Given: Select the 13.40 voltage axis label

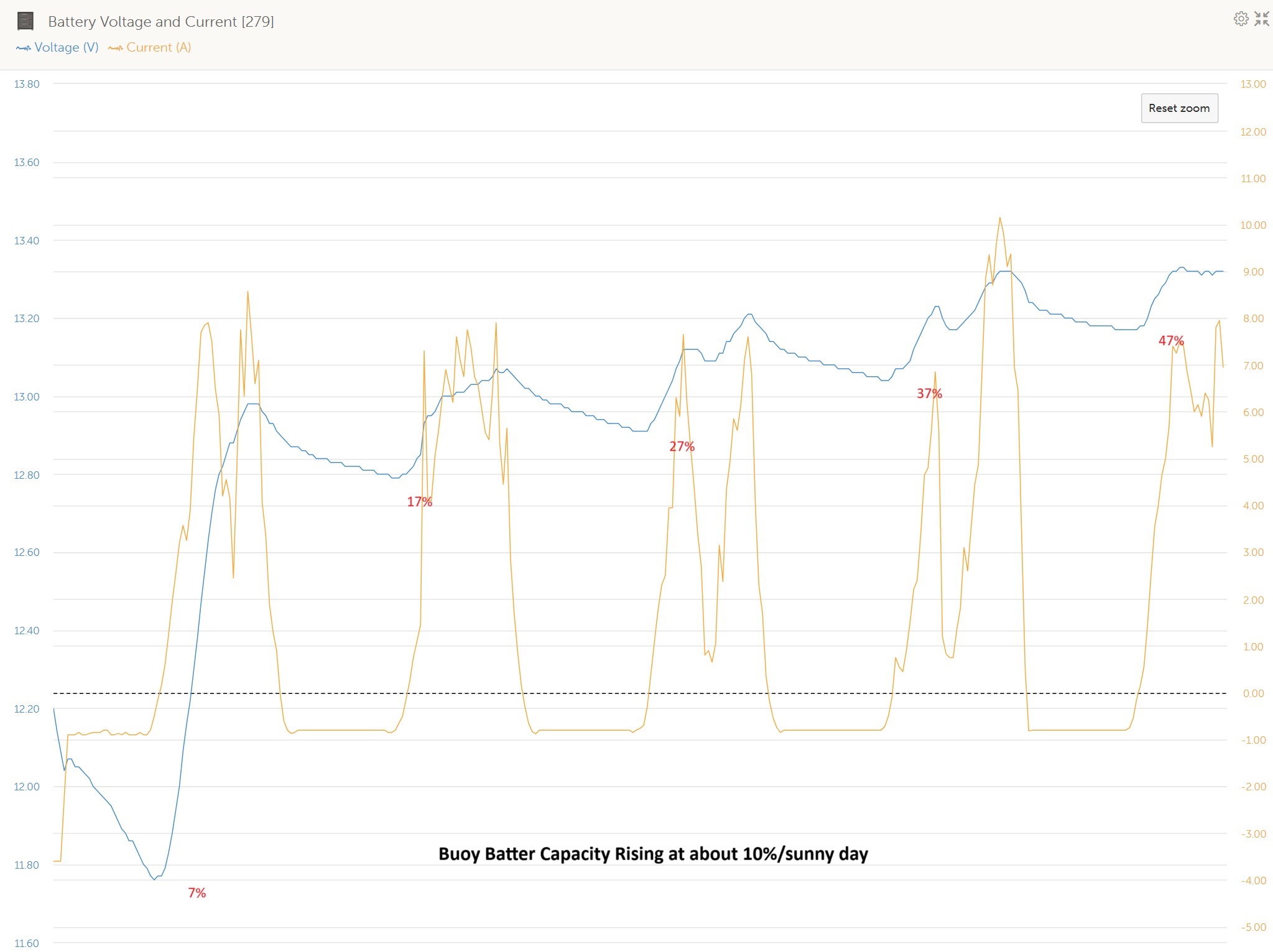Looking at the screenshot, I should pos(27,241).
